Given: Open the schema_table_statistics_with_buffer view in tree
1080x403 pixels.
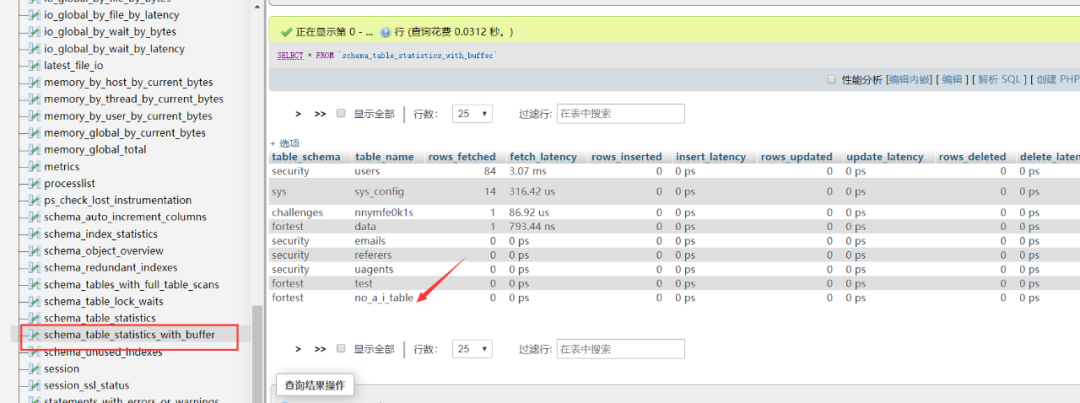Looking at the screenshot, I should [x=129, y=335].
